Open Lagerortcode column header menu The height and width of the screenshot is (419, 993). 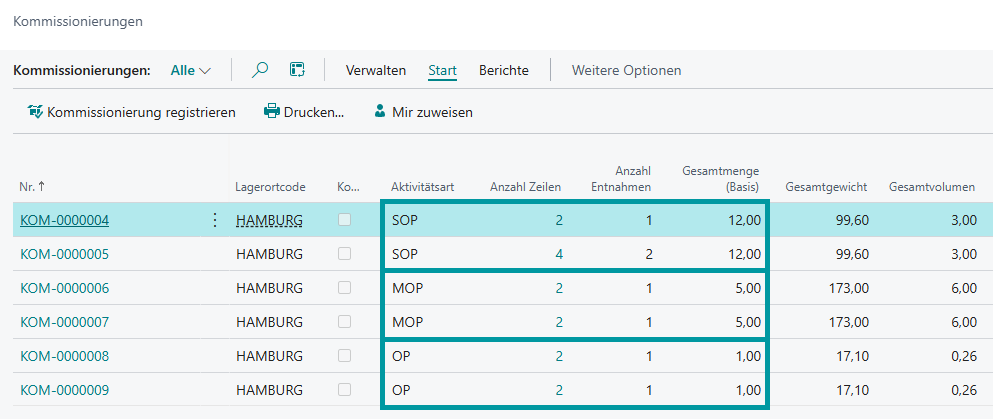[x=270, y=187]
